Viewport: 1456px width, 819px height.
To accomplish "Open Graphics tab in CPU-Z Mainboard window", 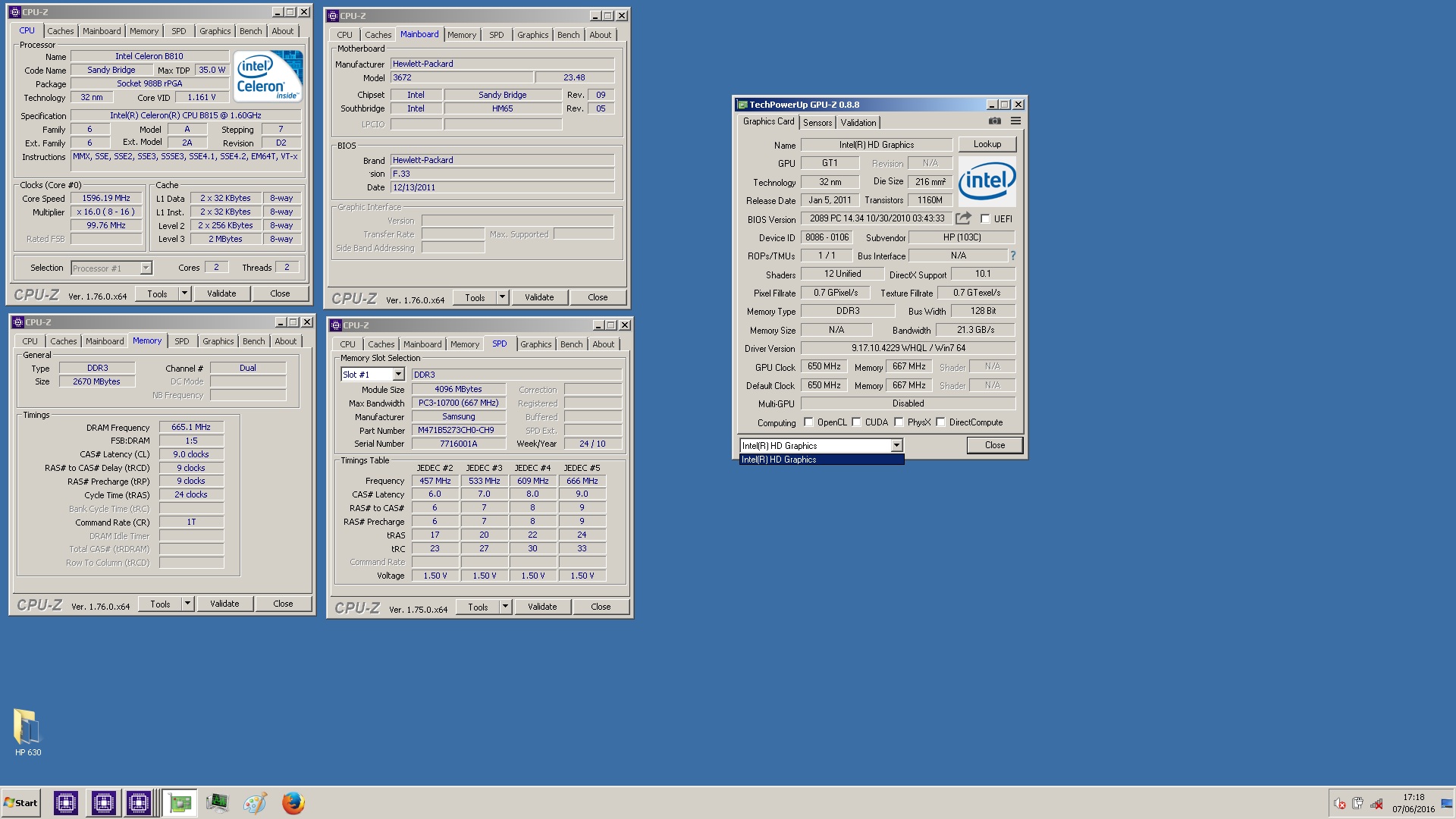I will click(x=532, y=35).
